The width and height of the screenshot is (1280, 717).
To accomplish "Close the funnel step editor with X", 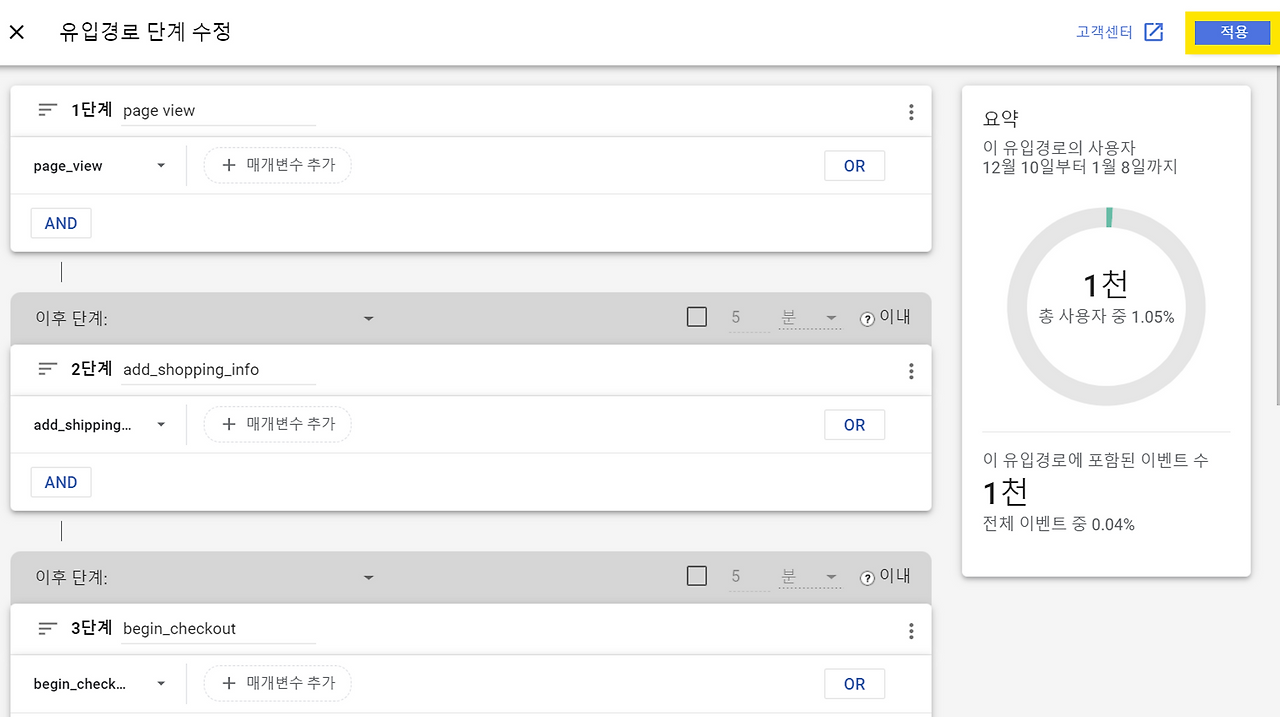I will (x=17, y=32).
